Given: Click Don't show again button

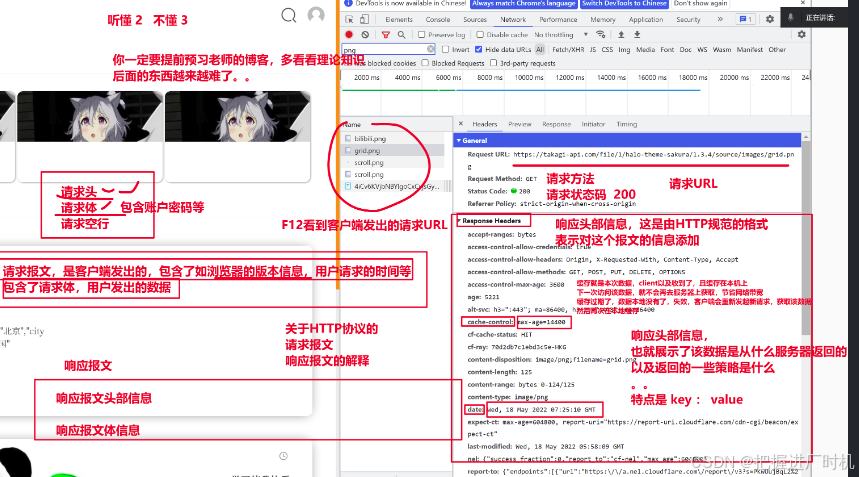Looking at the screenshot, I should click(701, 3).
